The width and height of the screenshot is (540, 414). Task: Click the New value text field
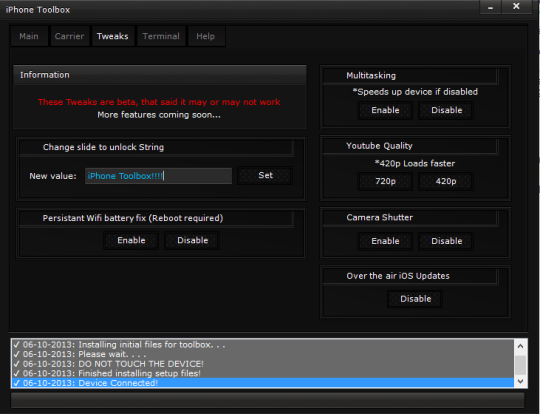tap(158, 176)
